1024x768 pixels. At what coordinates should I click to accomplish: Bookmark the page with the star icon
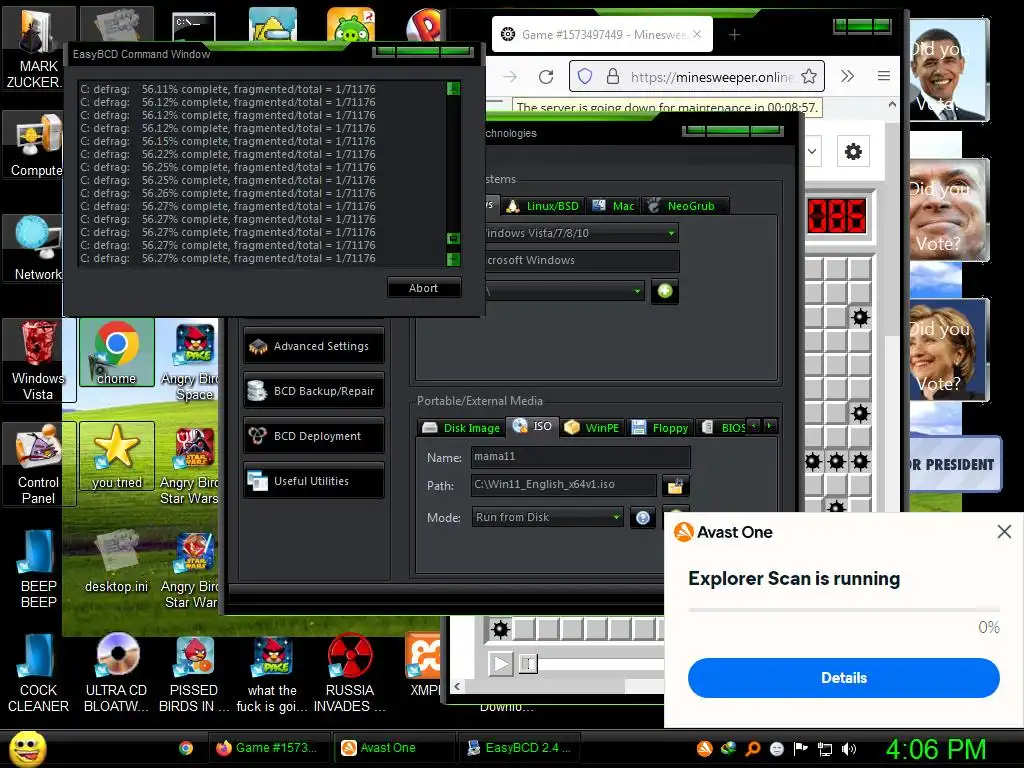coord(808,76)
